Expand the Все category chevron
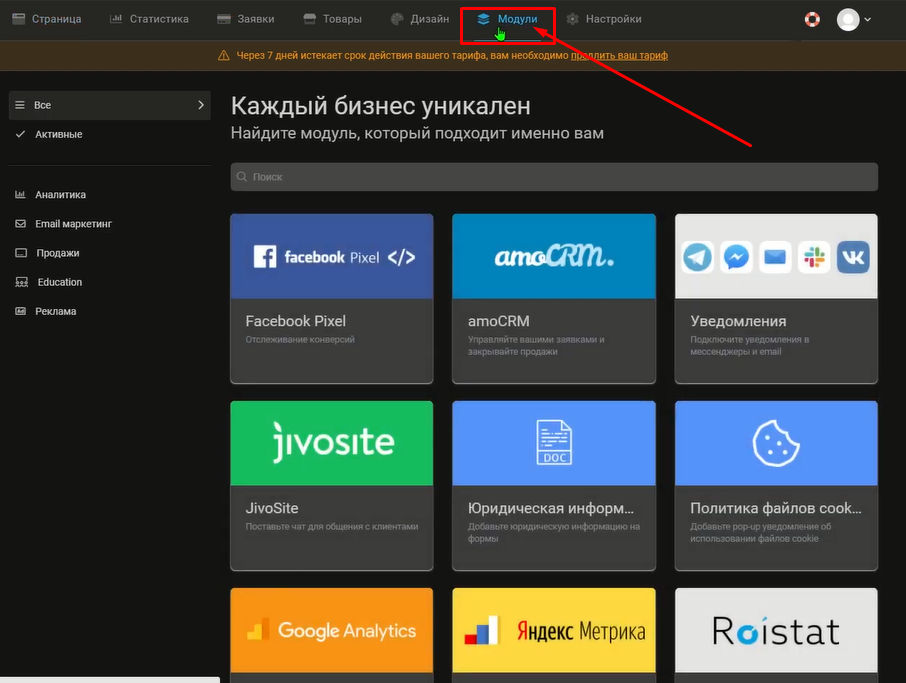Viewport: 906px width, 683px height. (201, 105)
